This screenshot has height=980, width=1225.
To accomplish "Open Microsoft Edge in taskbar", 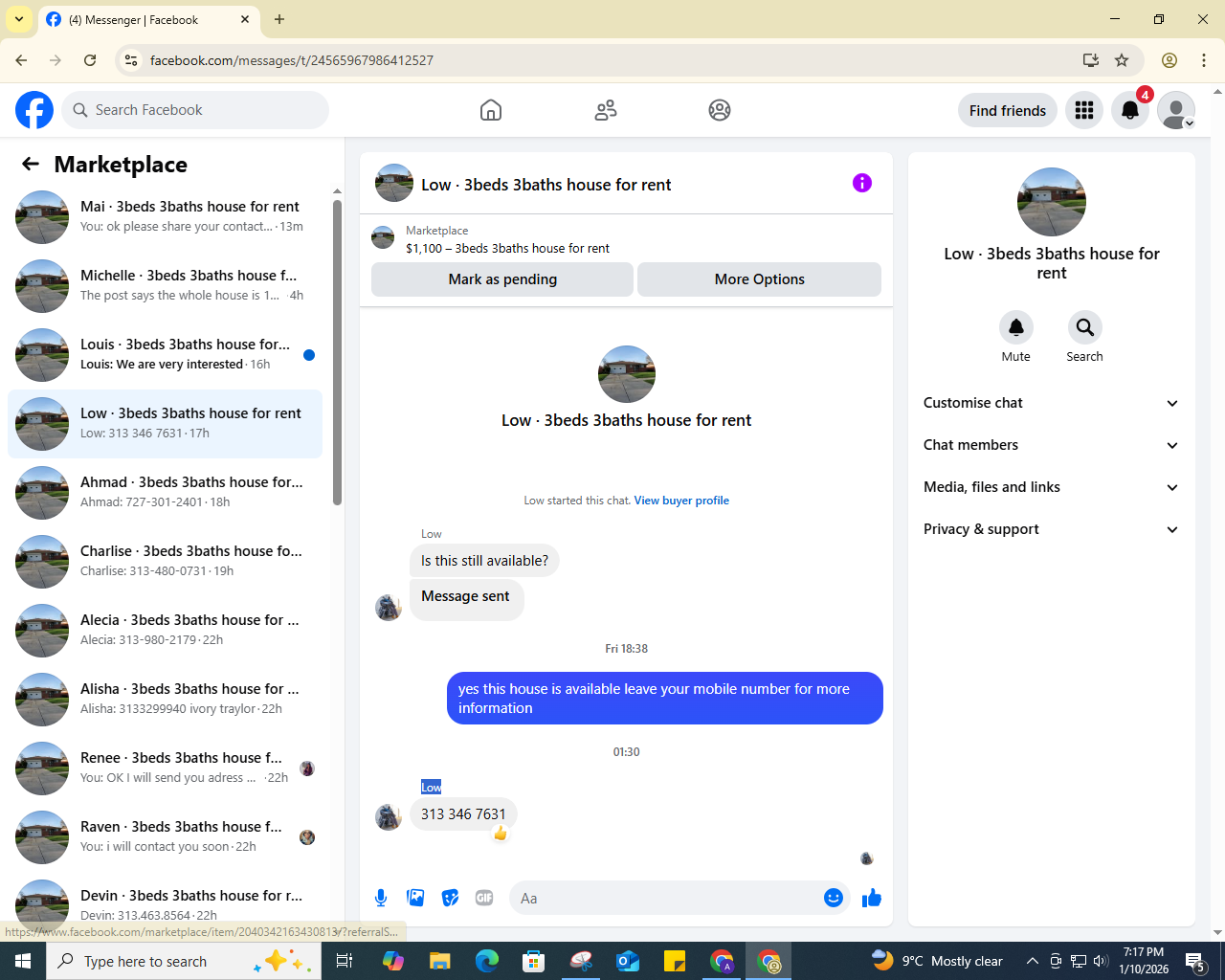I will [487, 961].
